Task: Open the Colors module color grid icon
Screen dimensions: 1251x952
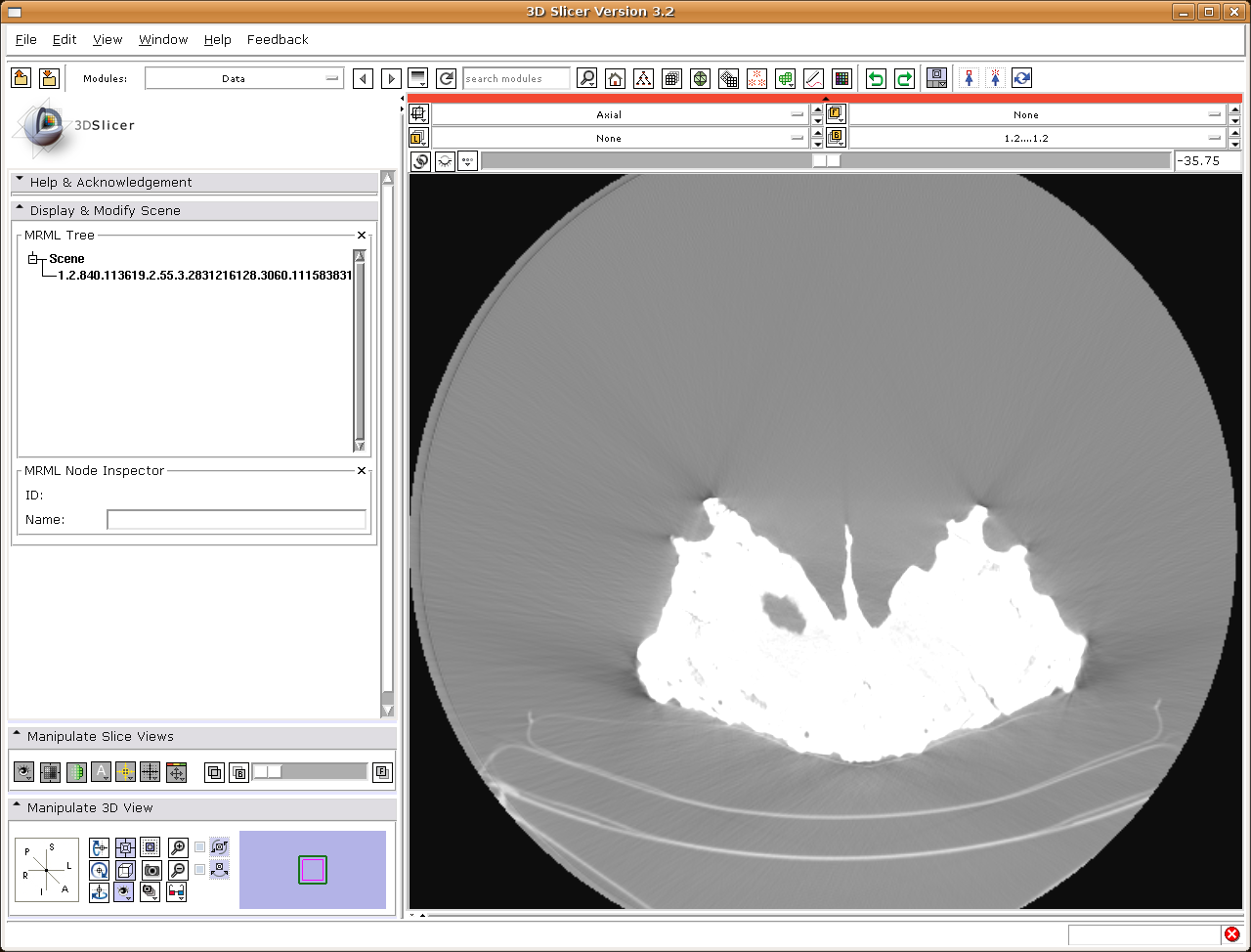Action: (841, 78)
